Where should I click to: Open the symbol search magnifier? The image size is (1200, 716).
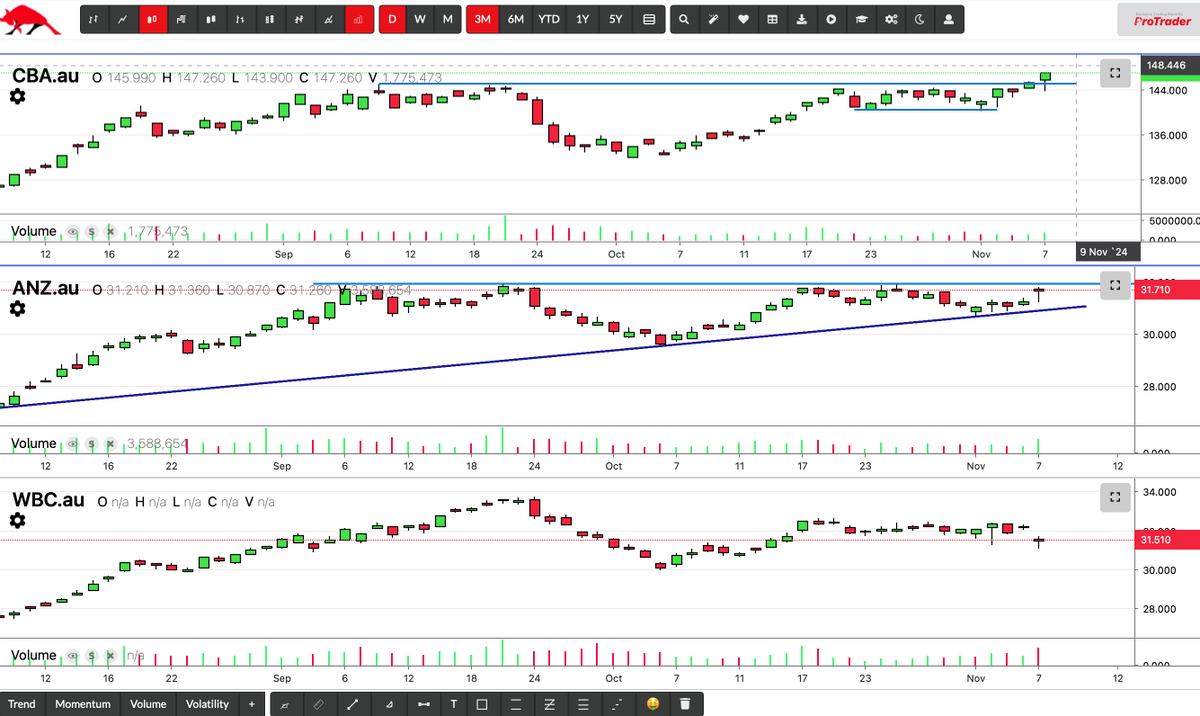683,19
